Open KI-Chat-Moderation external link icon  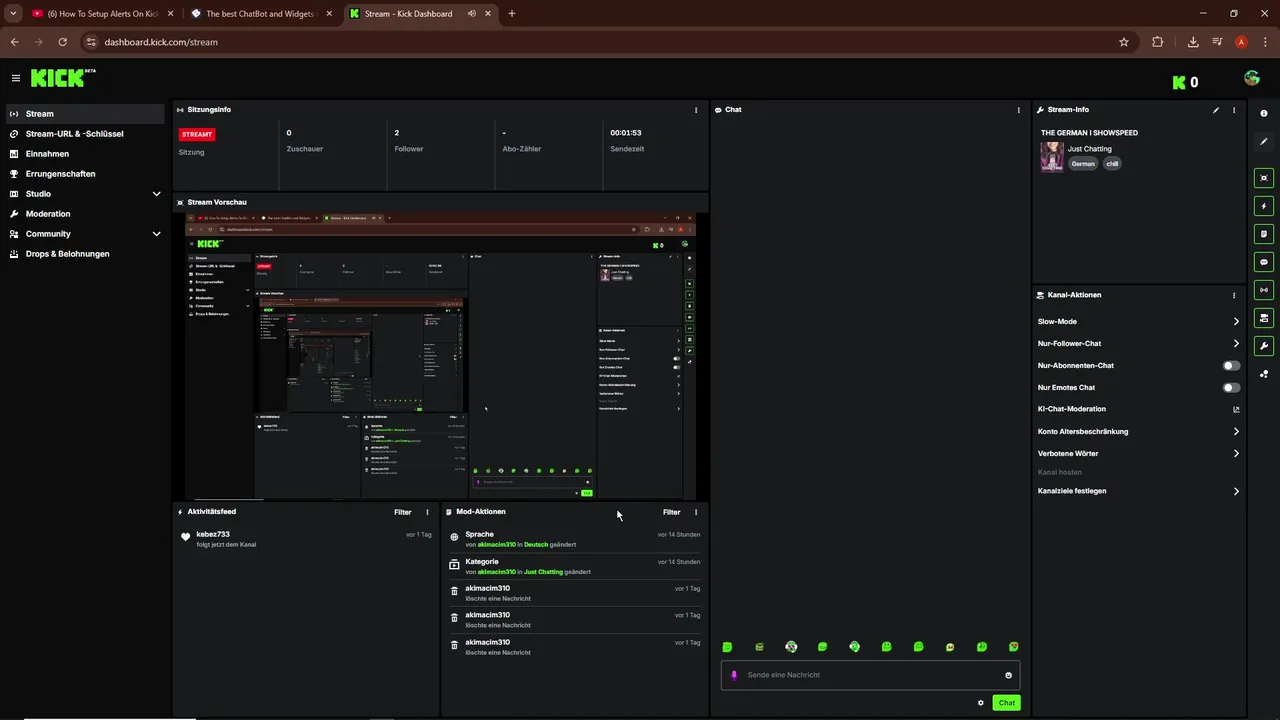click(1236, 409)
